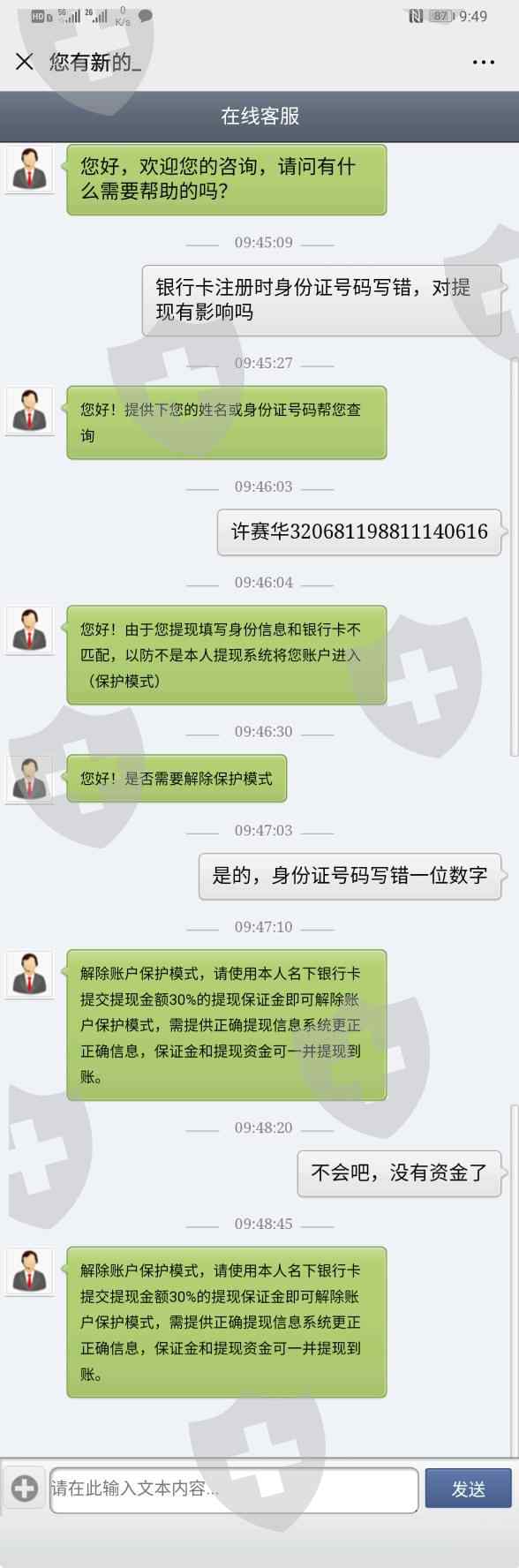Screen dimensions: 519x1568
Task: Select the 在线客服 header bar
Action: pyautogui.click(x=259, y=116)
